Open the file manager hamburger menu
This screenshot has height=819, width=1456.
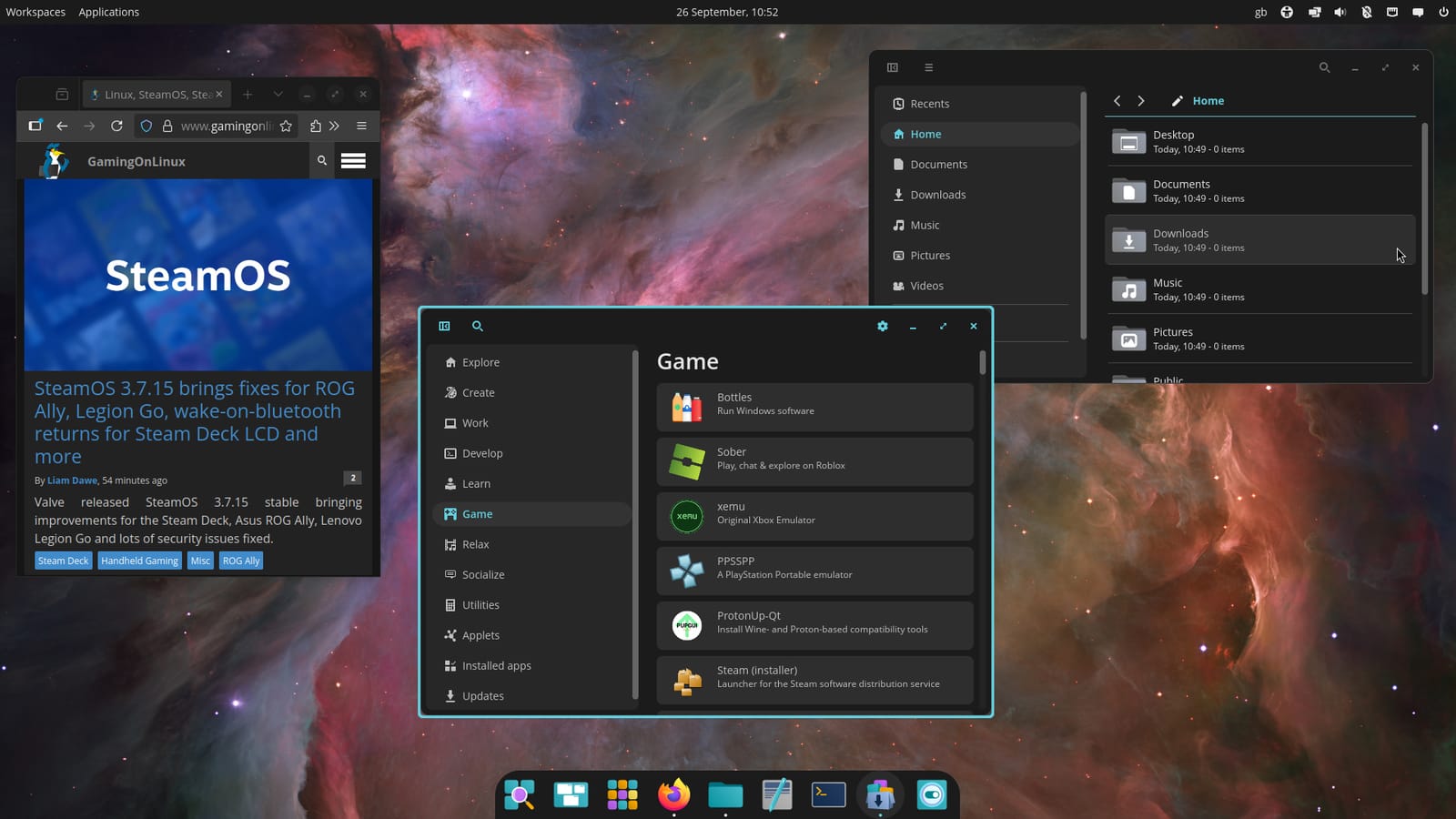[x=928, y=67]
